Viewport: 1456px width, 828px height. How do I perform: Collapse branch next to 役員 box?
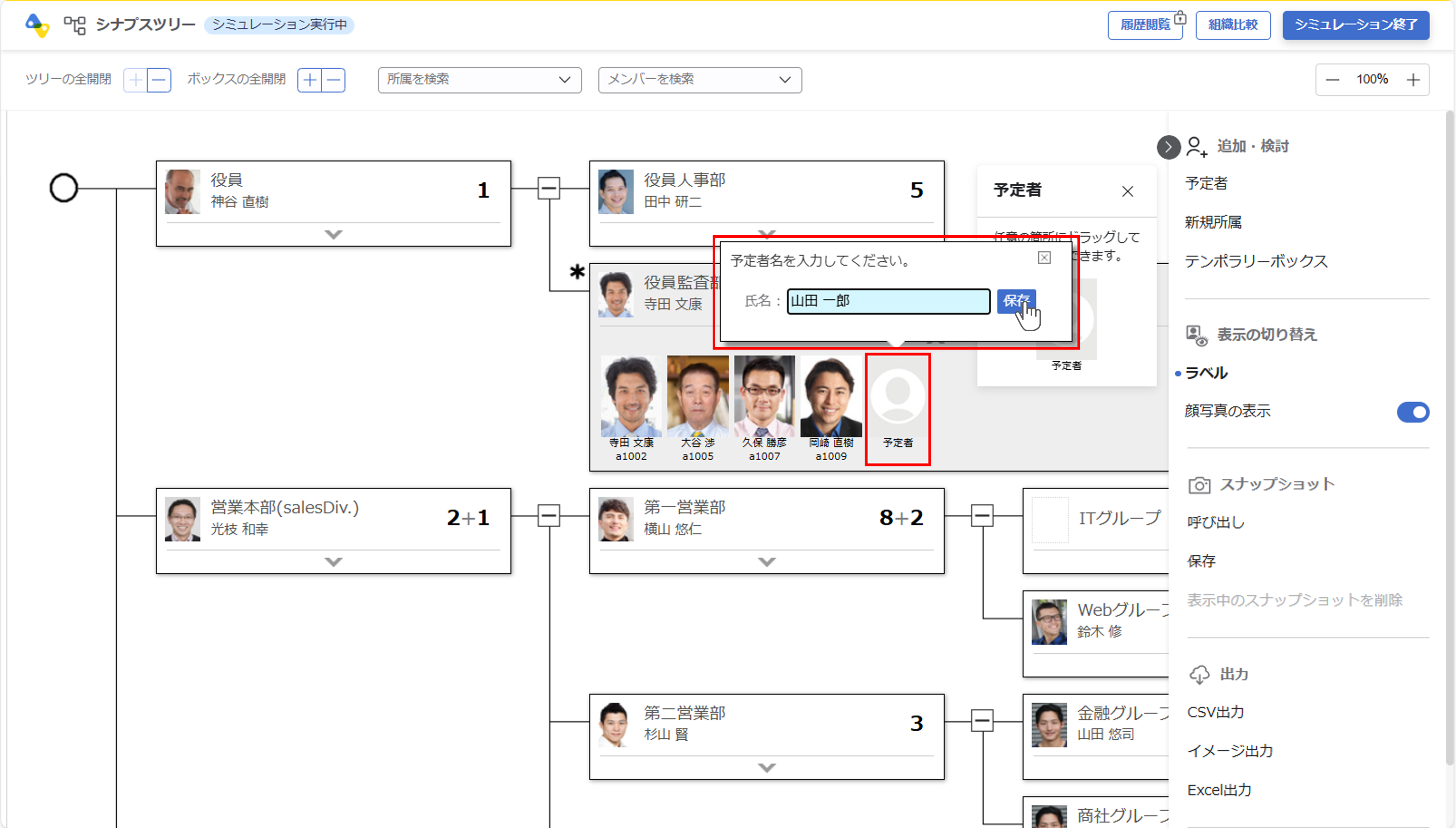pyautogui.click(x=548, y=188)
